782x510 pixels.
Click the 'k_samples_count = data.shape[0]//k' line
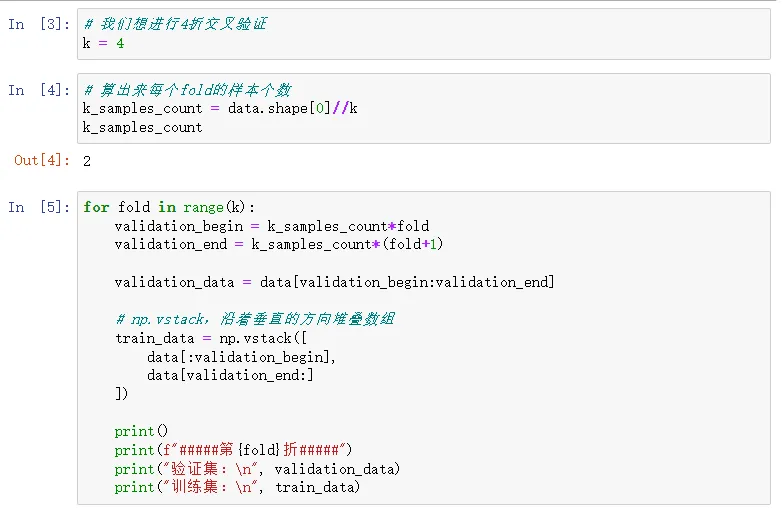pyautogui.click(x=220, y=108)
